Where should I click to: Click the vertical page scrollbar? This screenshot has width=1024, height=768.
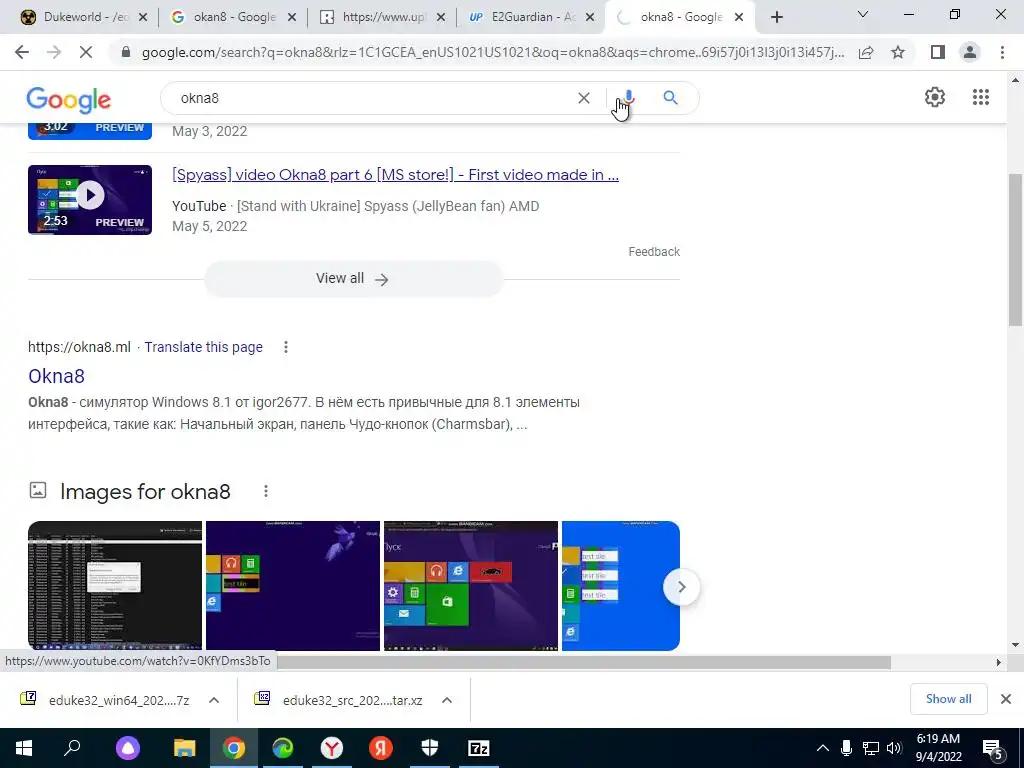(x=1015, y=249)
